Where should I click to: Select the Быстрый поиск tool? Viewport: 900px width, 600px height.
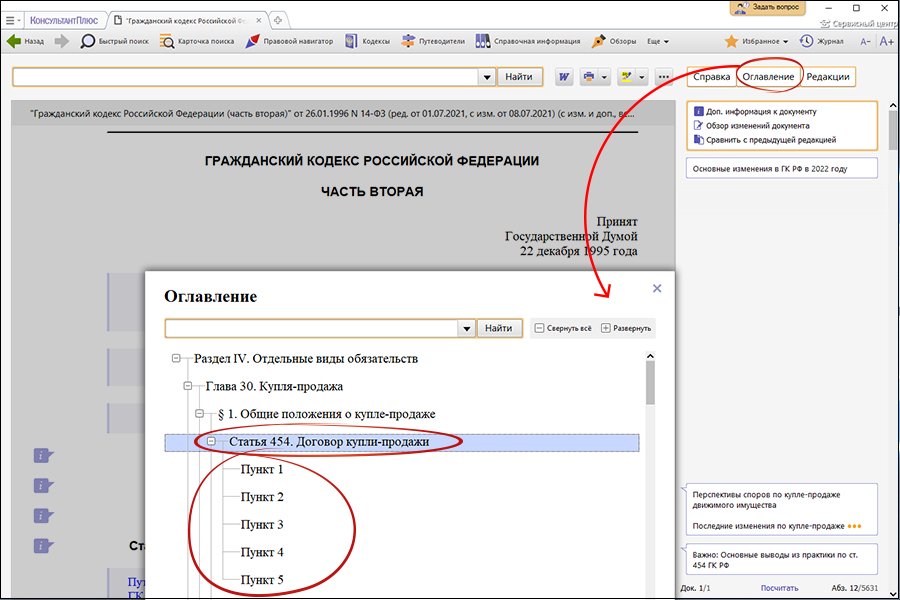pyautogui.click(x=116, y=41)
